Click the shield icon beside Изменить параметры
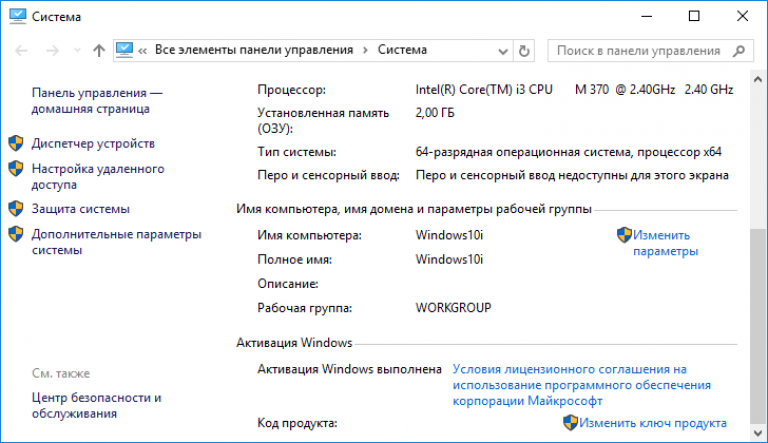Viewport: 768px width, 443px height. (624, 235)
